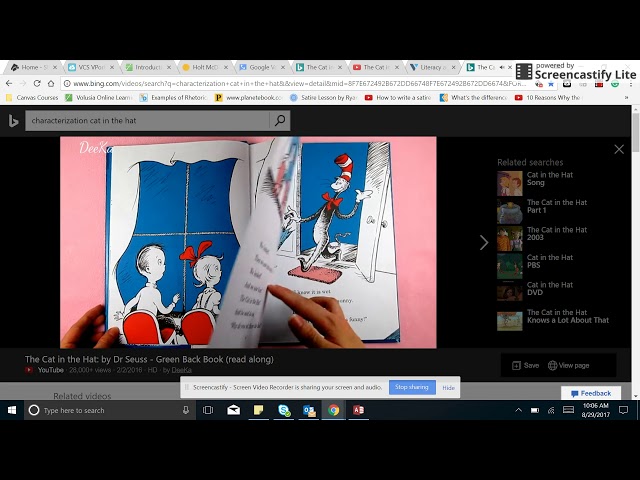The image size is (640, 480).
Task: Go back with browser back arrow
Action: 9,84
